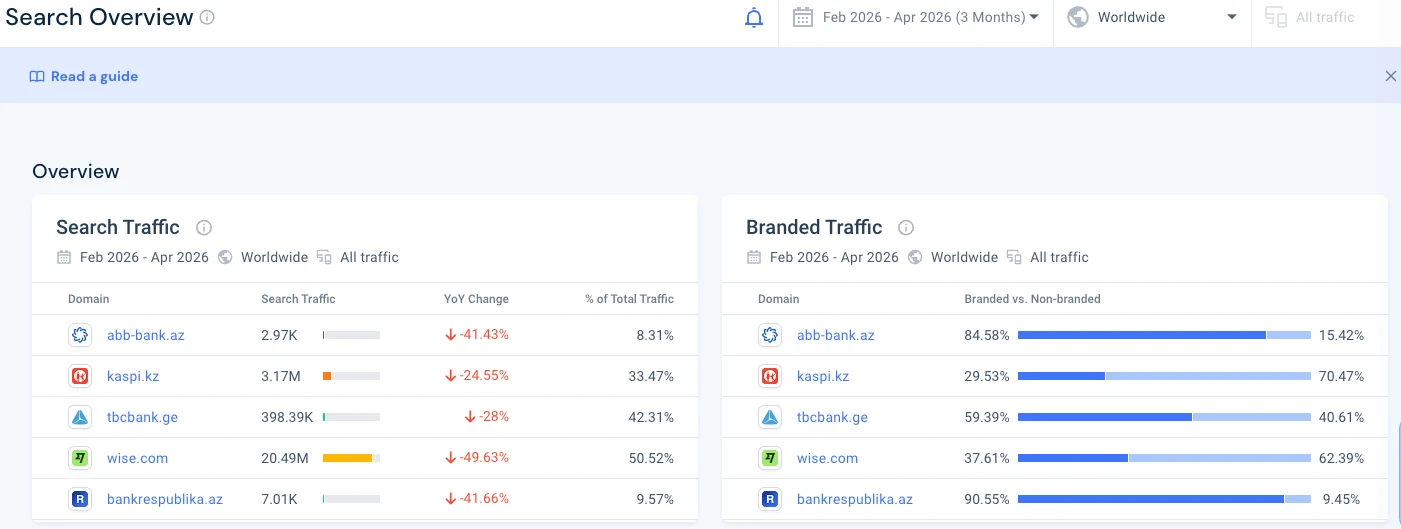This screenshot has height=529, width=1401.
Task: Open abb-bank.az link in Search Traffic table
Action: coord(146,335)
